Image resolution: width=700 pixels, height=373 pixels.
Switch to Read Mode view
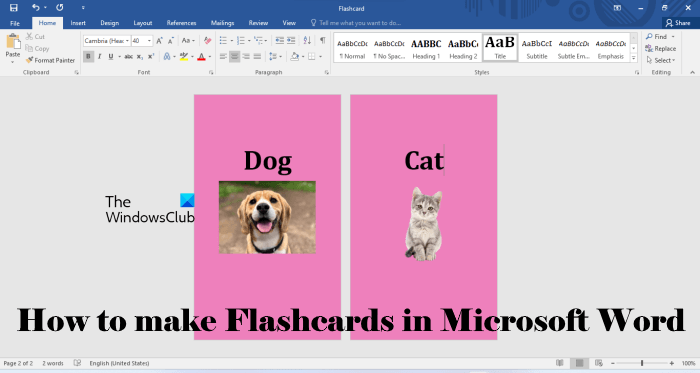point(559,363)
